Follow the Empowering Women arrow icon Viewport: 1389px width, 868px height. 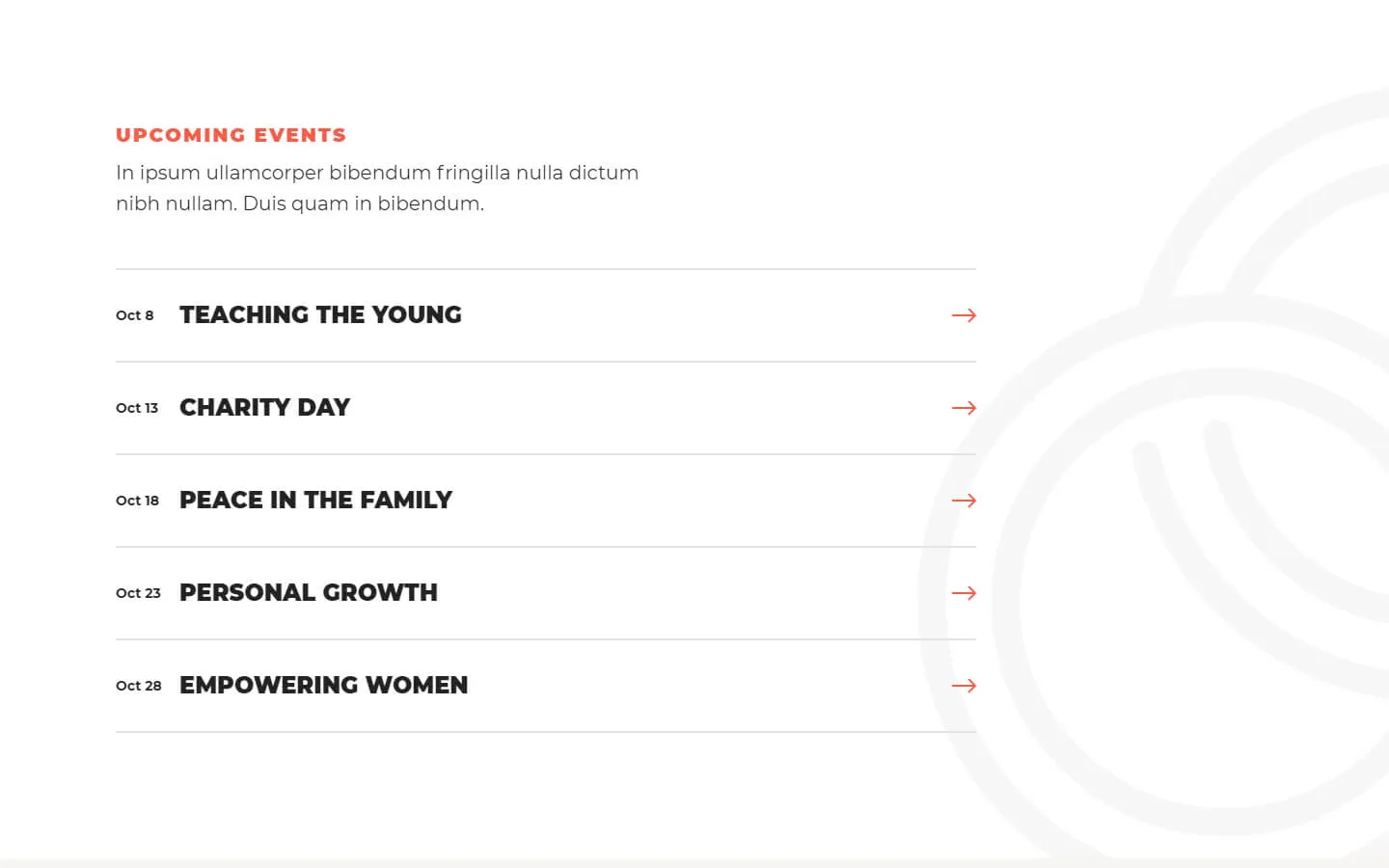pos(964,686)
